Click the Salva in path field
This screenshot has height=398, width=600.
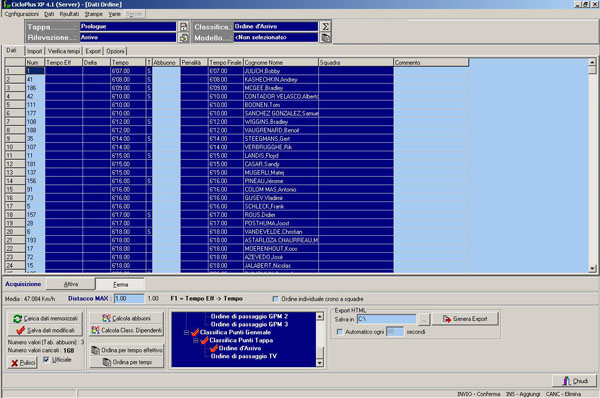(386, 319)
